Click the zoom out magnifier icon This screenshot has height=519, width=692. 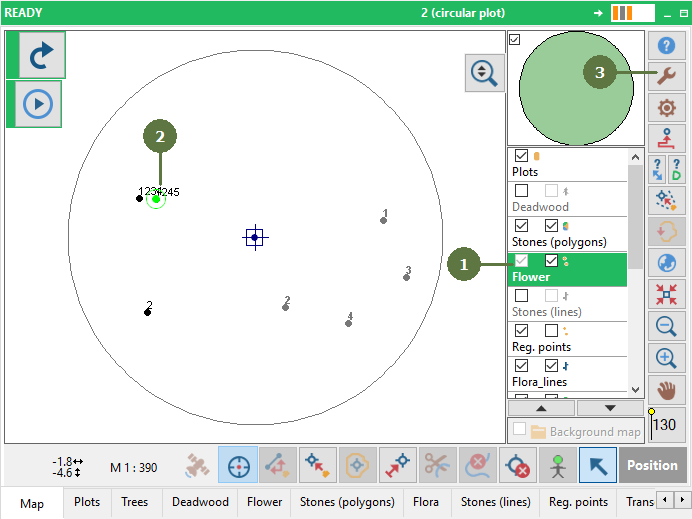click(x=666, y=326)
